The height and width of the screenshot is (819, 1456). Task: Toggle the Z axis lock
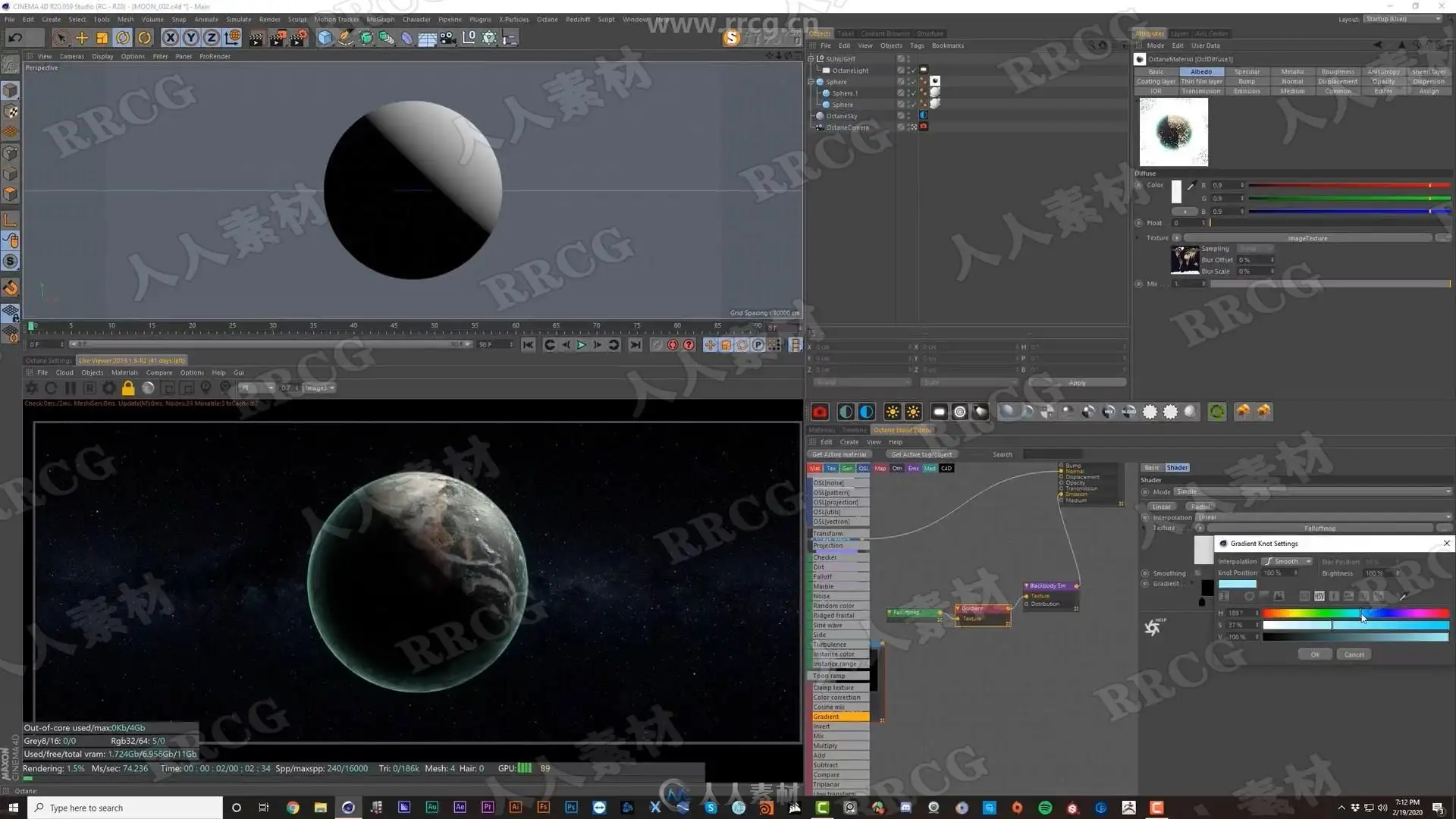[x=212, y=38]
